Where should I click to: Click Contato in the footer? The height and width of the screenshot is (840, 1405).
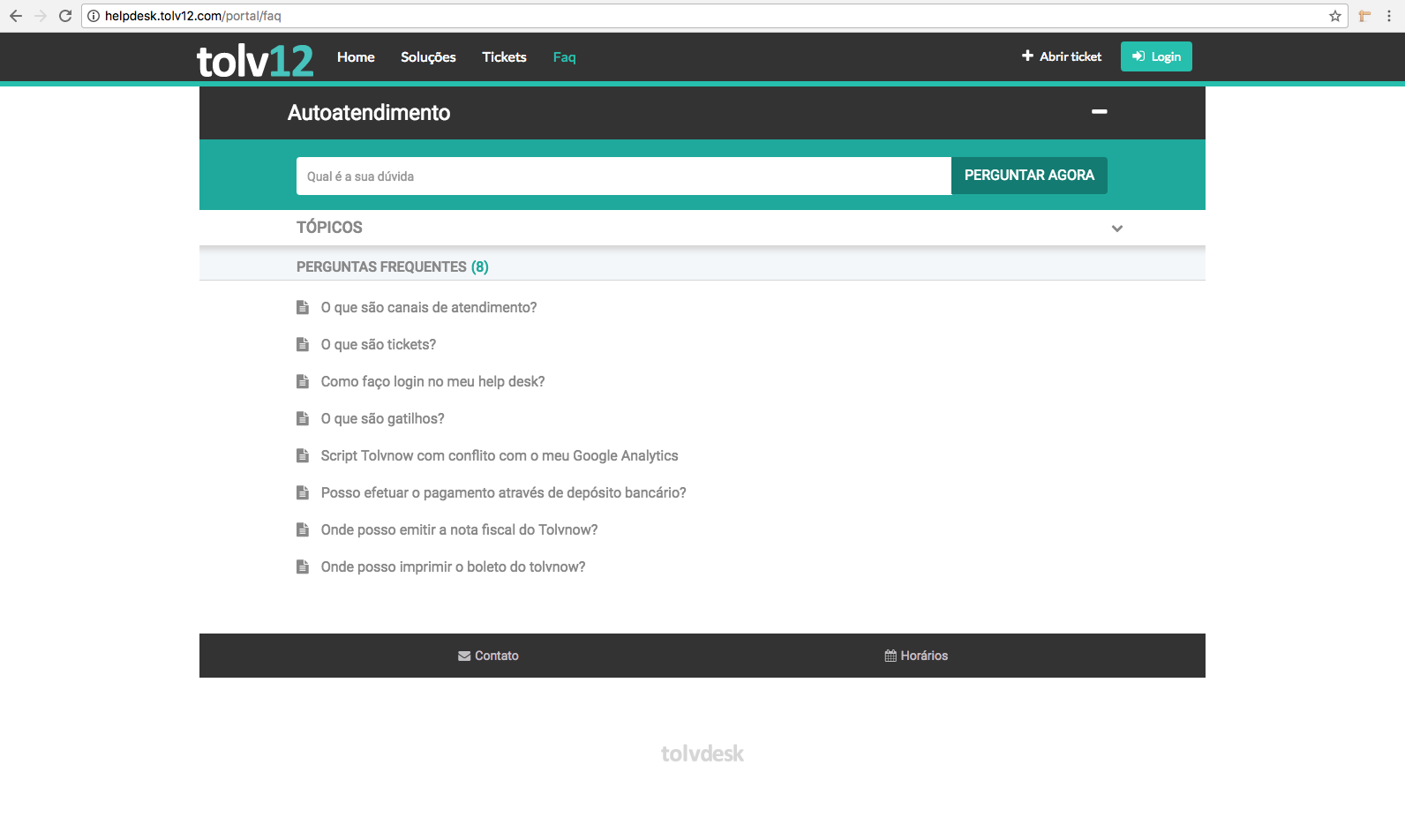[488, 656]
